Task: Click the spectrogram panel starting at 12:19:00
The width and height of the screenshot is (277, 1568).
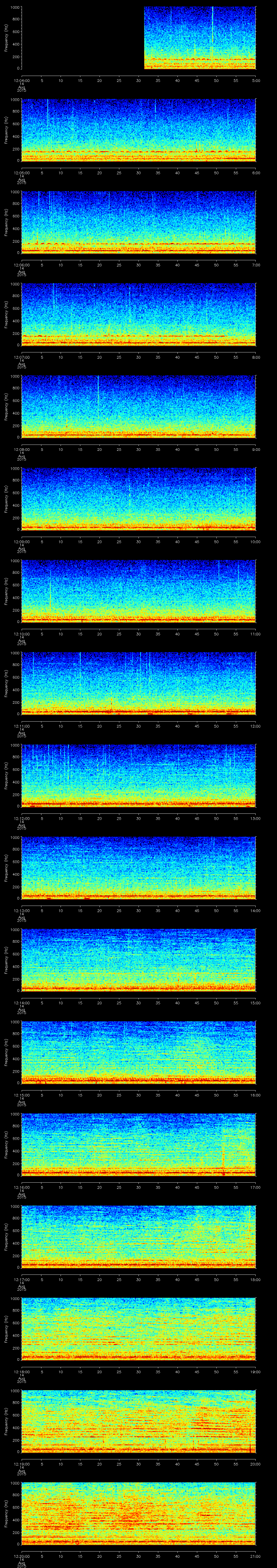Action: click(x=139, y=1421)
